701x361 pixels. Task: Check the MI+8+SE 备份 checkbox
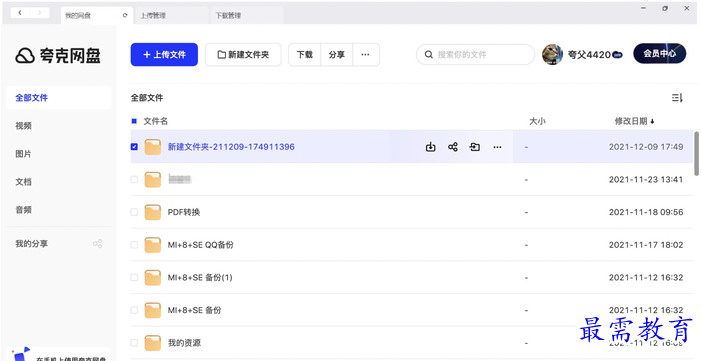[x=134, y=310]
